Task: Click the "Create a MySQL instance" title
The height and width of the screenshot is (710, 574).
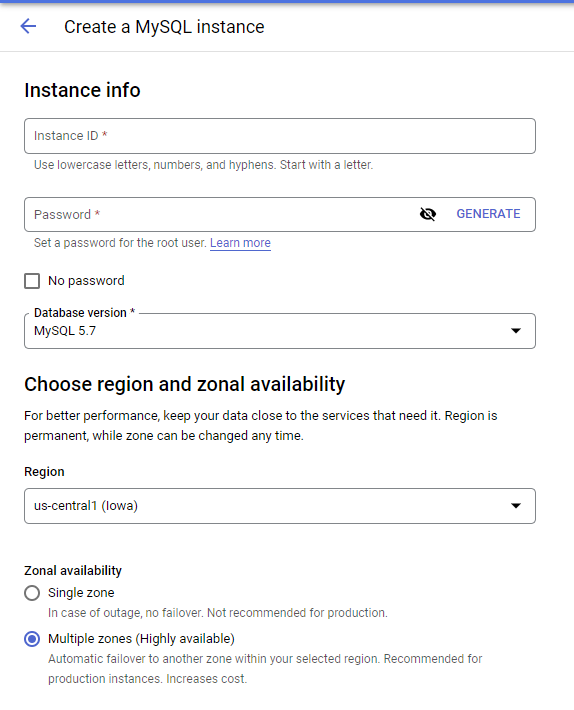Action: [x=164, y=27]
